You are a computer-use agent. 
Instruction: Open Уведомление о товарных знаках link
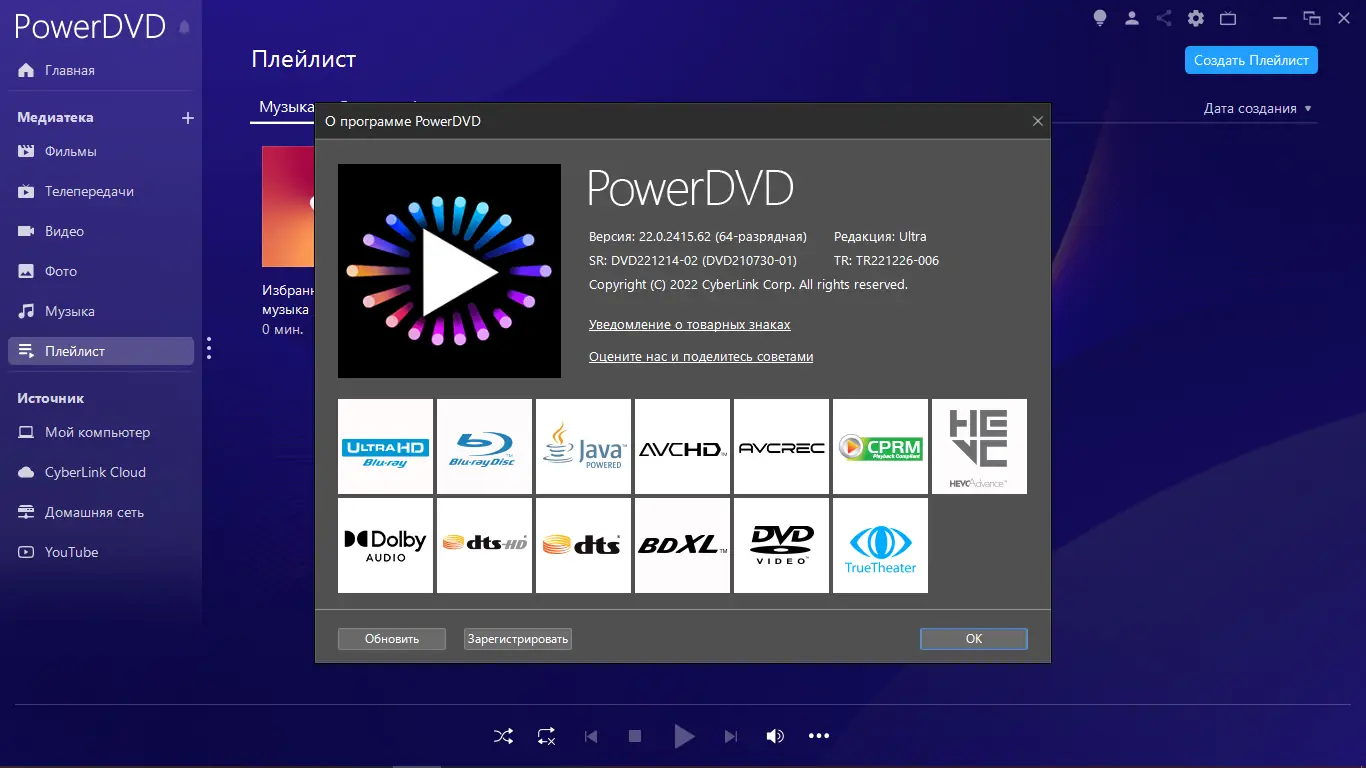[x=689, y=325]
